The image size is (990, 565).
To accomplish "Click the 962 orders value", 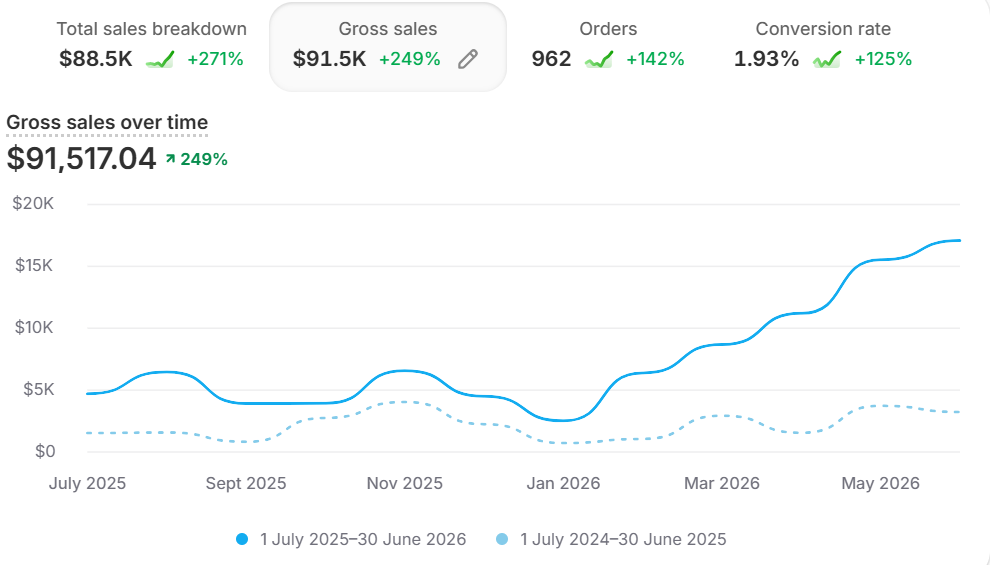I will [551, 59].
